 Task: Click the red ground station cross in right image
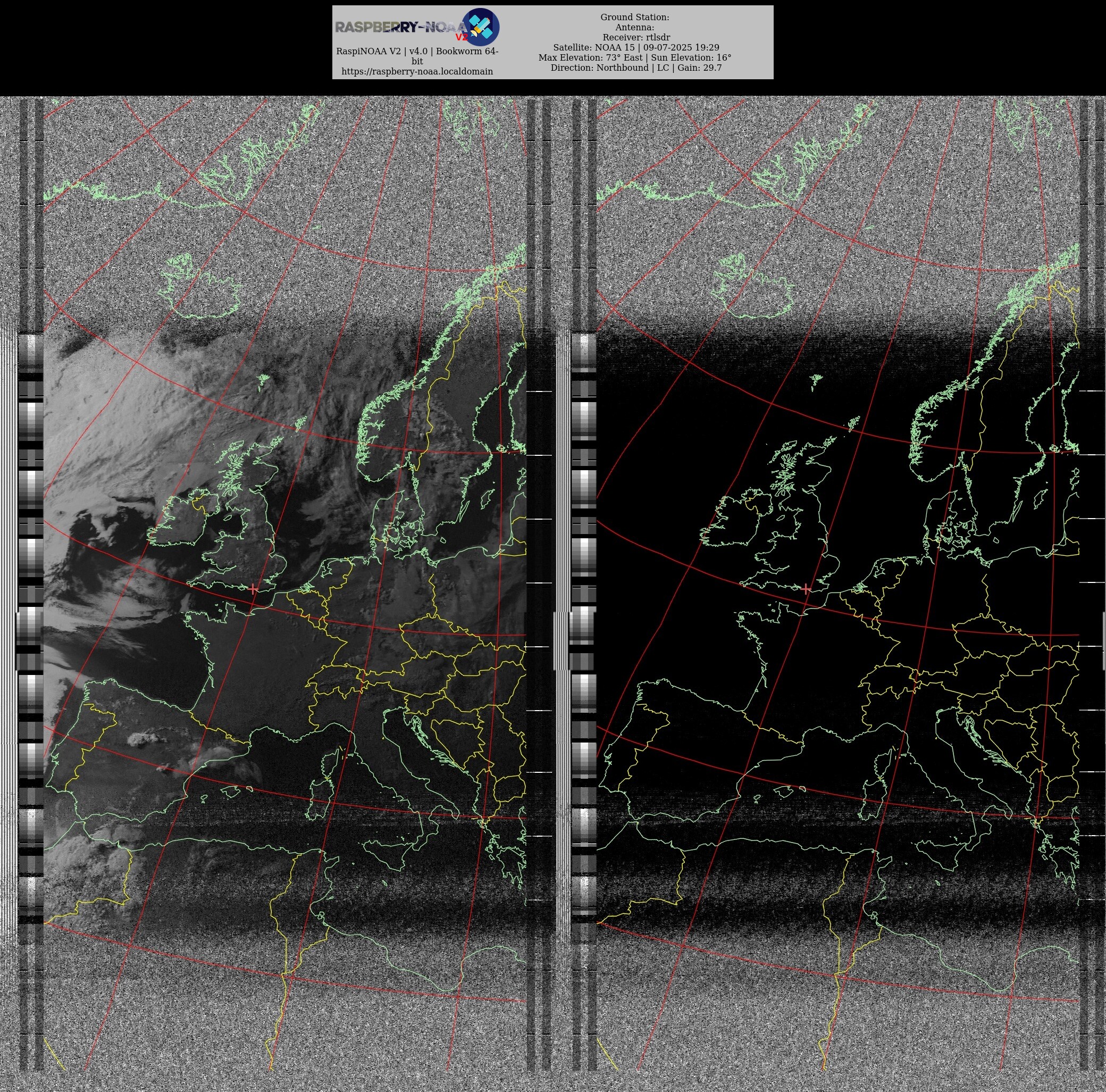pos(806,589)
